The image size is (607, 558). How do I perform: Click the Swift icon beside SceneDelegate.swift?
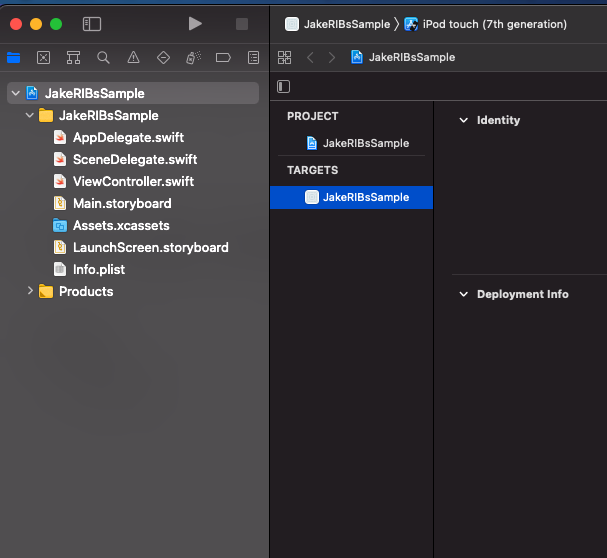point(60,160)
